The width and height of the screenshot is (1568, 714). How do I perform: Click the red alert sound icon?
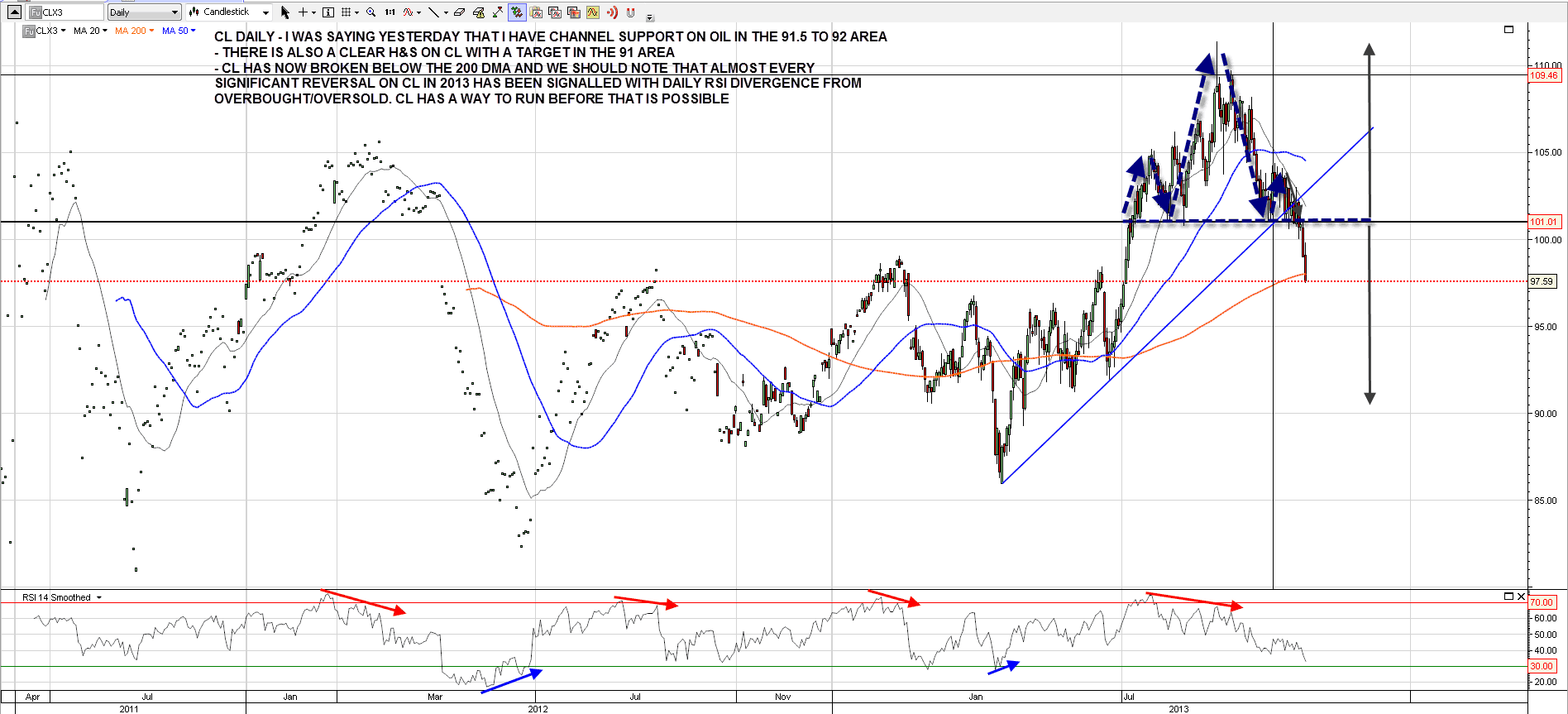(x=612, y=12)
